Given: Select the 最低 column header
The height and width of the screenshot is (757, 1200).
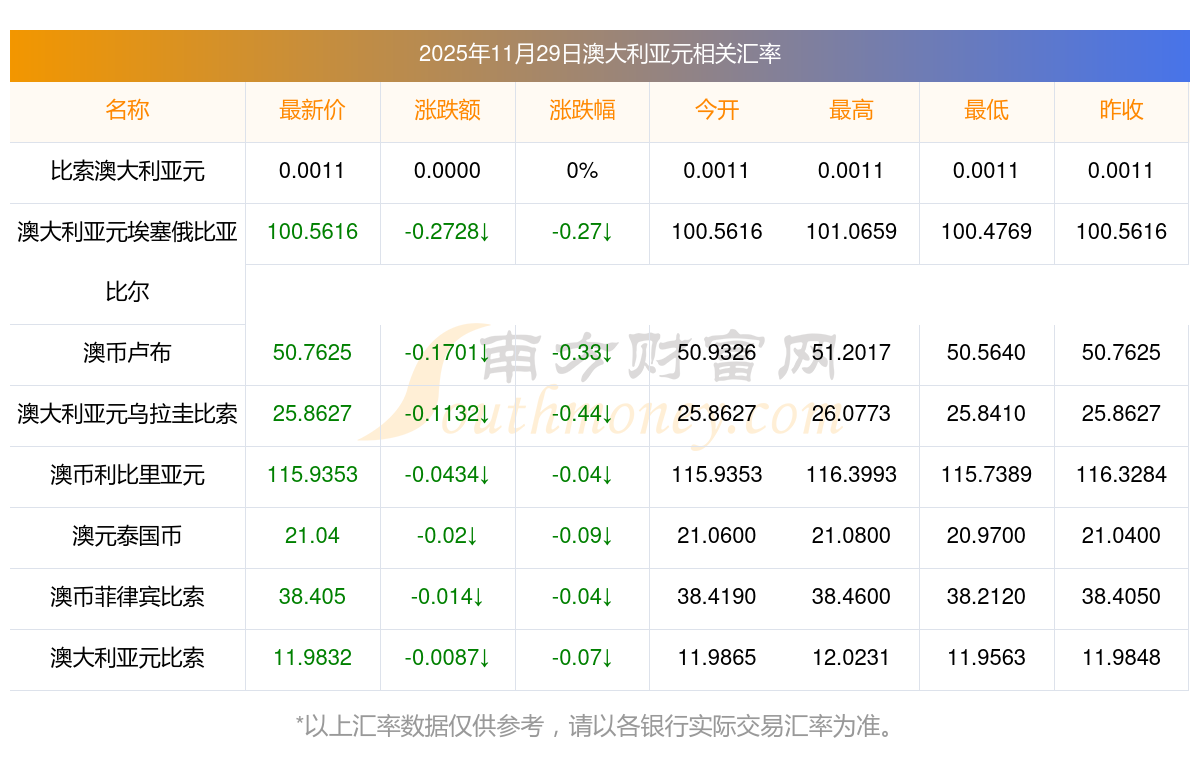Looking at the screenshot, I should pos(986,110).
